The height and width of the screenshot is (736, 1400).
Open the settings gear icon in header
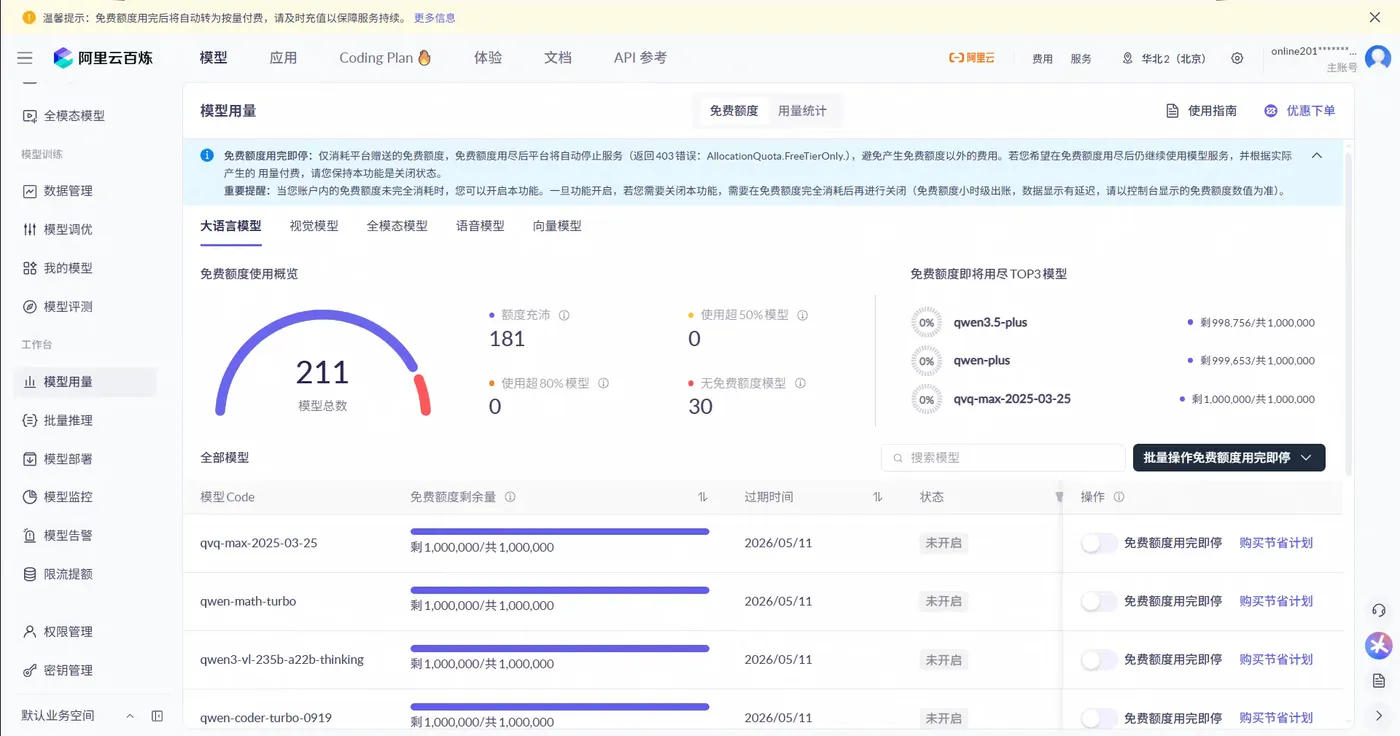click(1237, 58)
